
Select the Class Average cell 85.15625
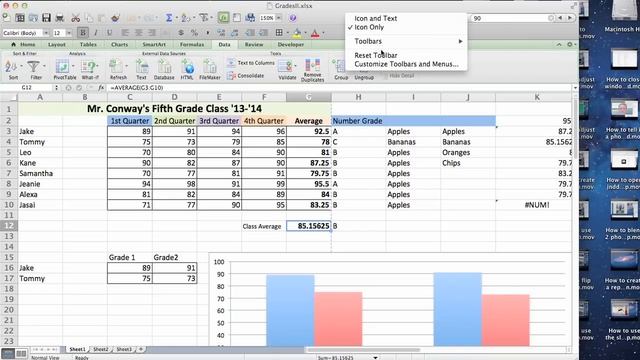pyautogui.click(x=309, y=226)
